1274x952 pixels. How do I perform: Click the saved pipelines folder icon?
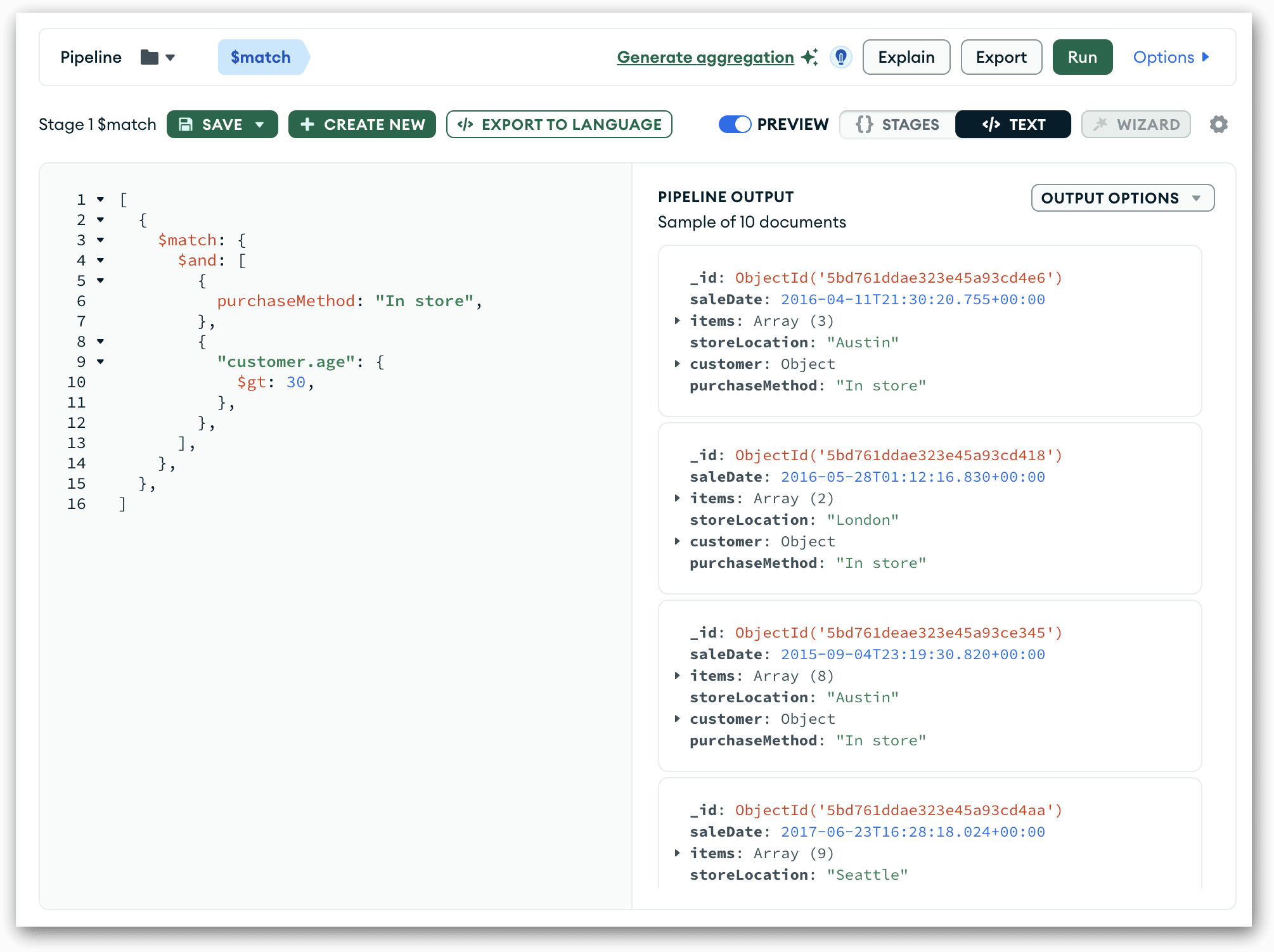pyautogui.click(x=150, y=58)
